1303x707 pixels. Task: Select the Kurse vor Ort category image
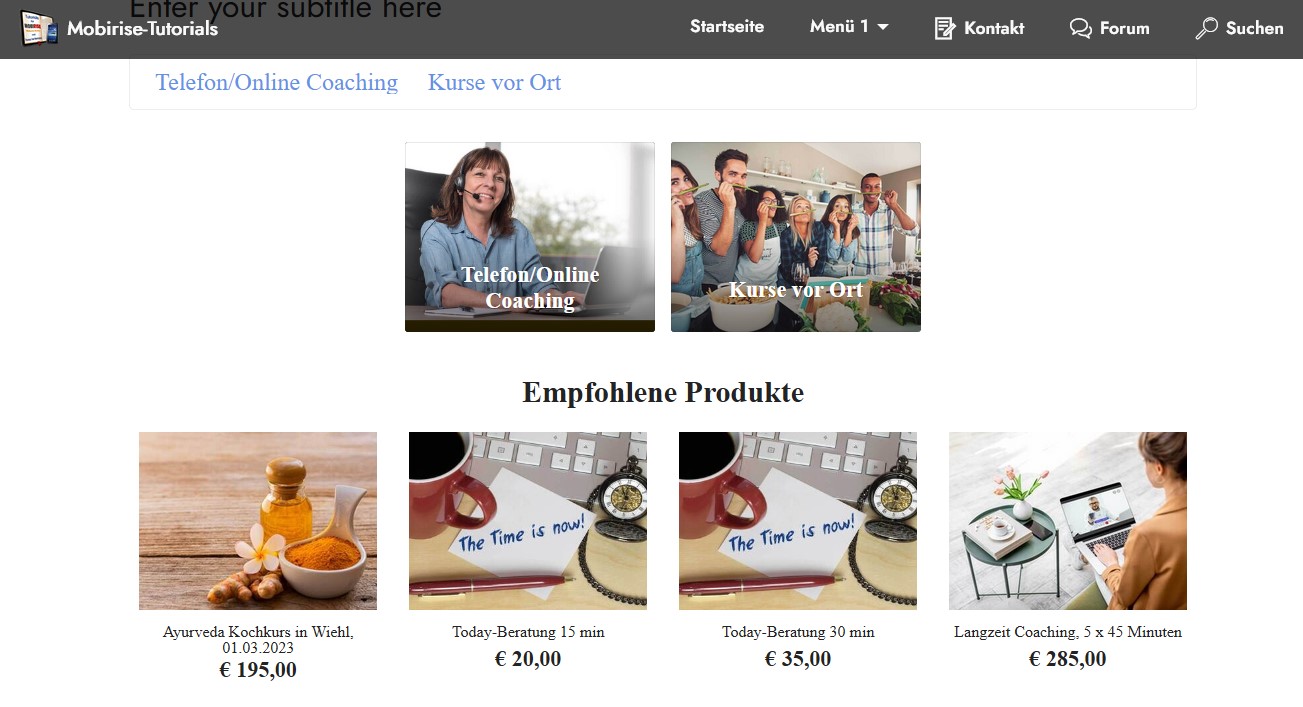[796, 237]
